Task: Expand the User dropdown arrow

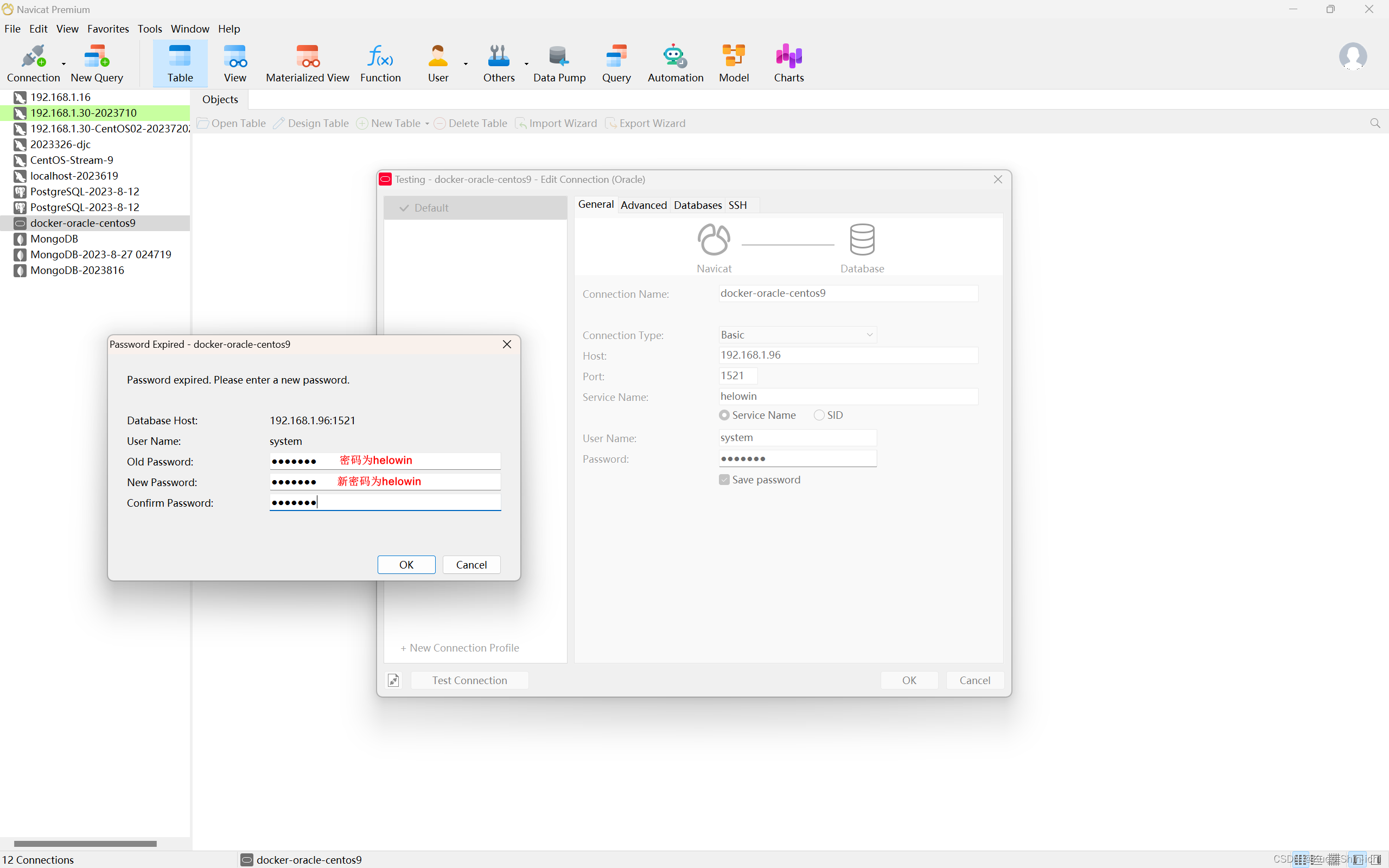Action: pyautogui.click(x=466, y=63)
